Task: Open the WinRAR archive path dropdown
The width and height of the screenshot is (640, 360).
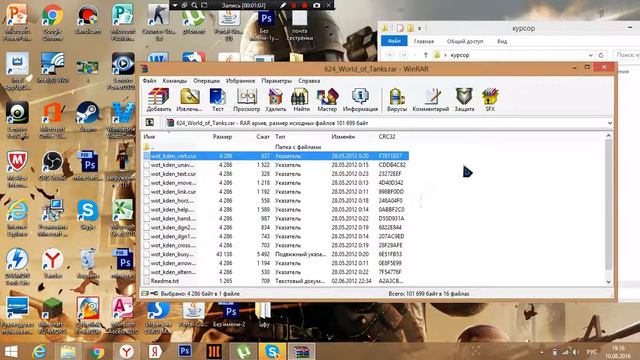Action: (609, 123)
